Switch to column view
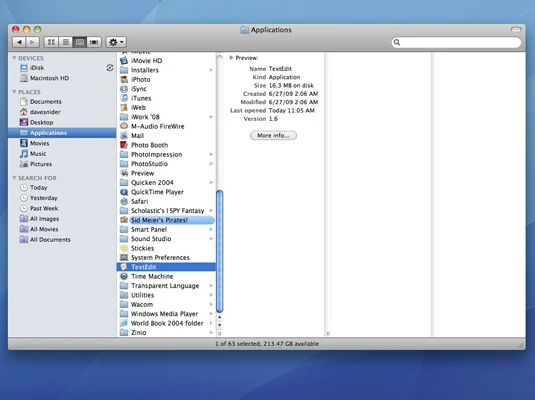Image resolution: width=535 pixels, height=400 pixels. coord(80,42)
